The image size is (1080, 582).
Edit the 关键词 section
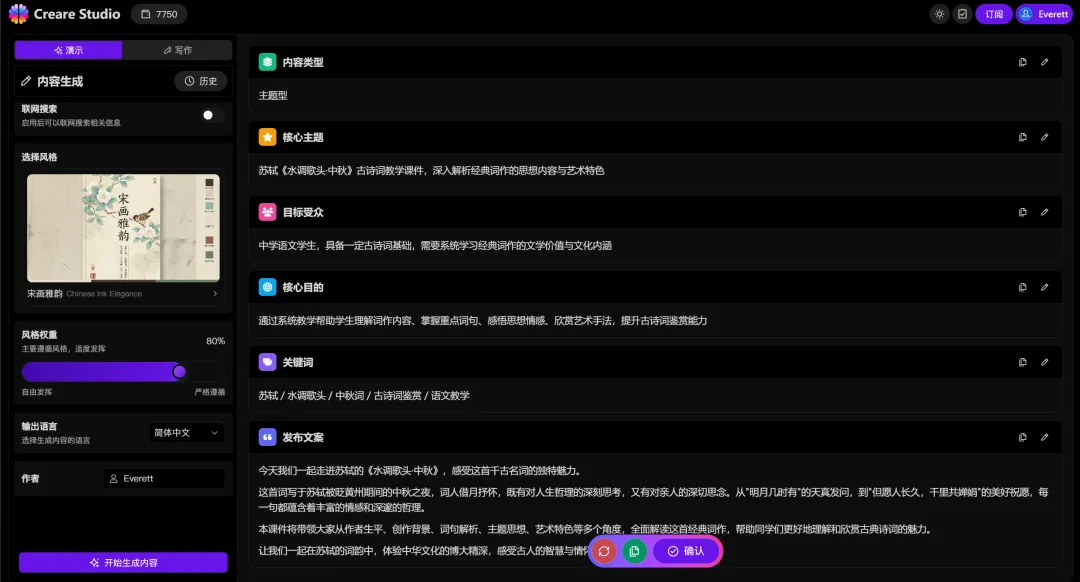1045,362
